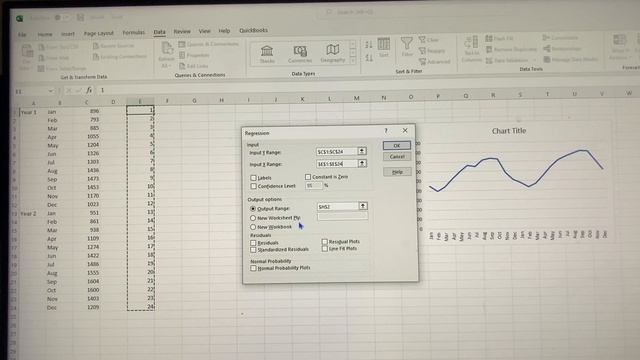Image resolution: width=640 pixels, height=360 pixels.
Task: Click the Input X Range field
Action: 336,164
